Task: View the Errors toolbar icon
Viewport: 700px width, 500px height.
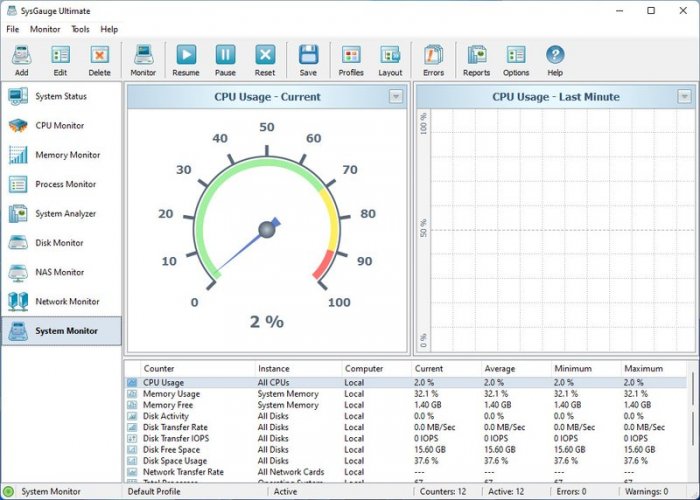Action: tap(433, 56)
